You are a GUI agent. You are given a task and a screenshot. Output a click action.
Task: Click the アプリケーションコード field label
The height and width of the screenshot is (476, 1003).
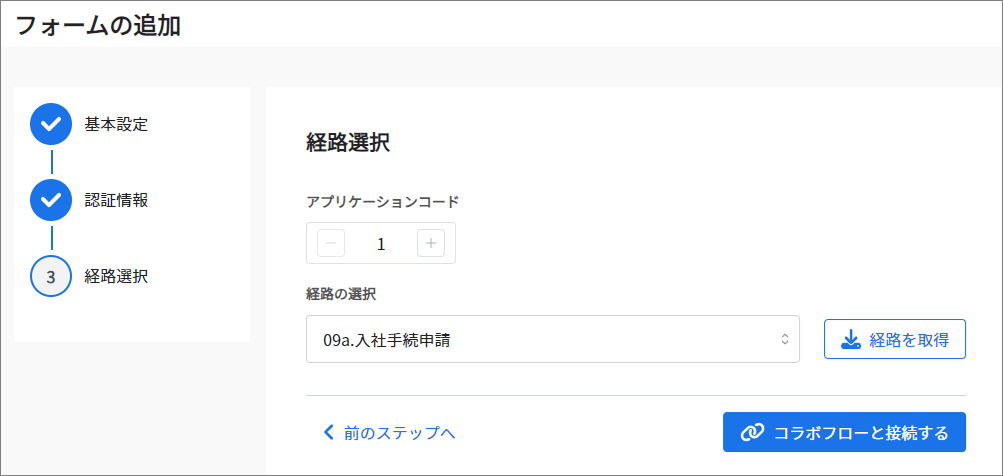383,202
